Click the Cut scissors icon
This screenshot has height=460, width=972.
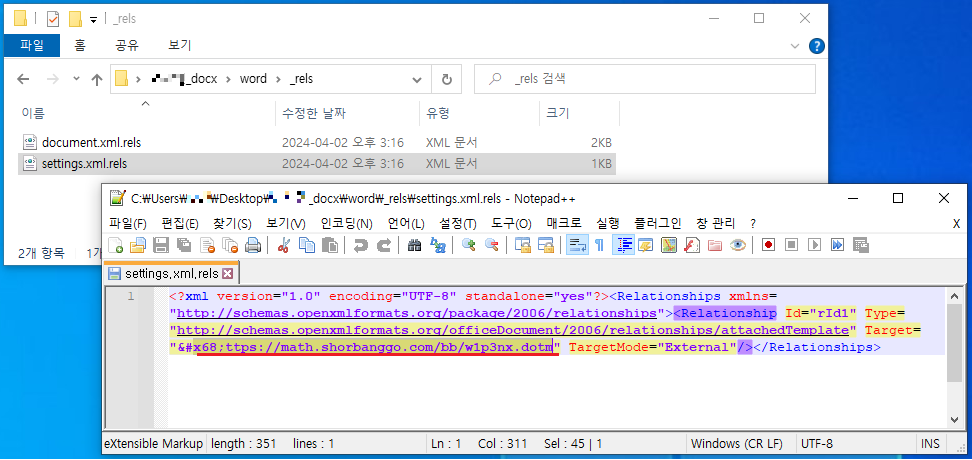284,245
